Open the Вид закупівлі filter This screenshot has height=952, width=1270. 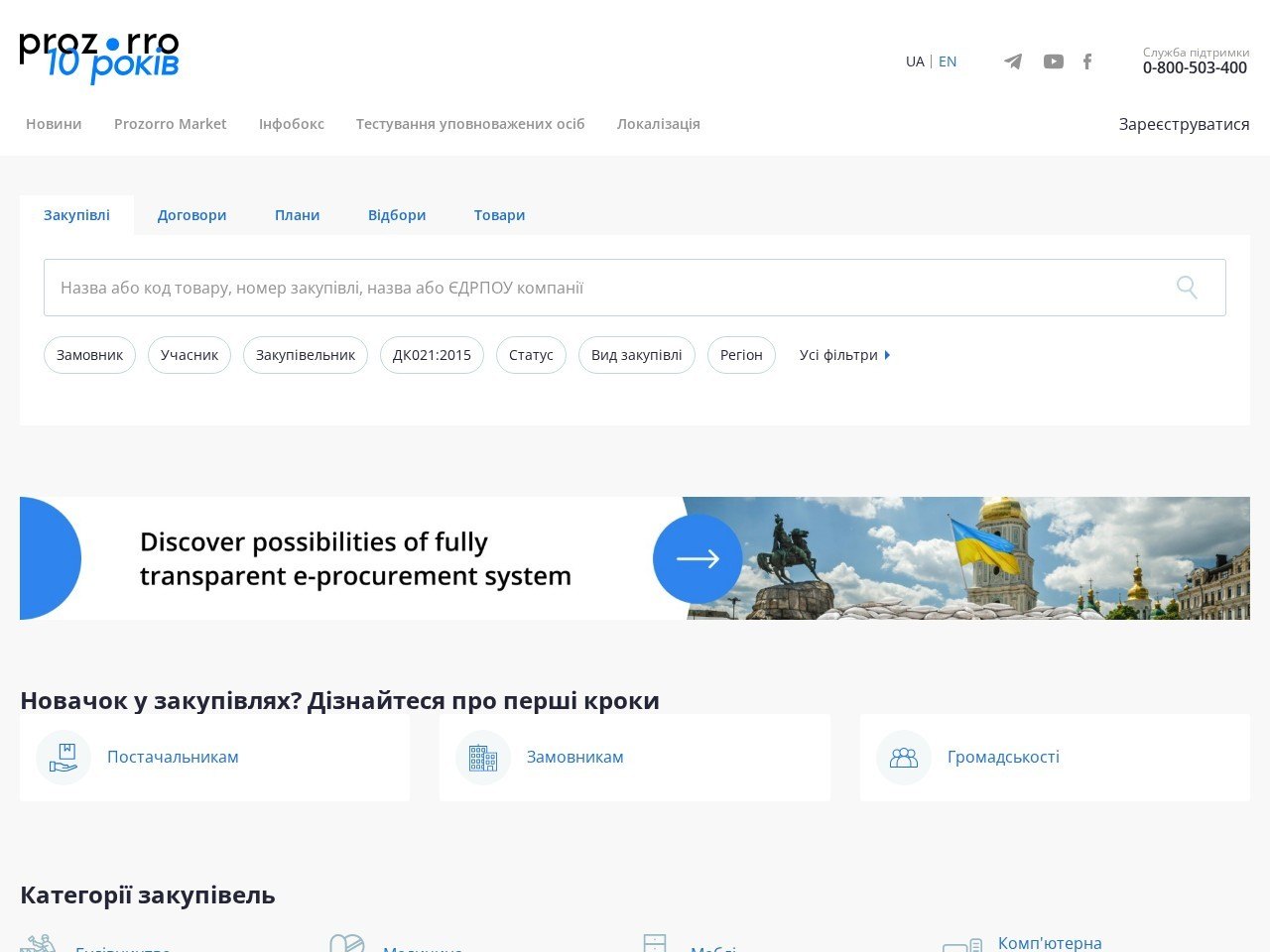(637, 355)
